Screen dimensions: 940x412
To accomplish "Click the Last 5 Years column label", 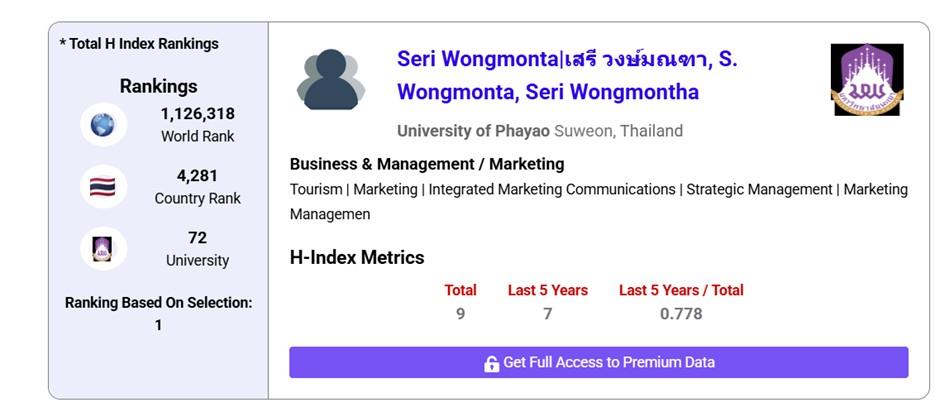I will 547,290.
